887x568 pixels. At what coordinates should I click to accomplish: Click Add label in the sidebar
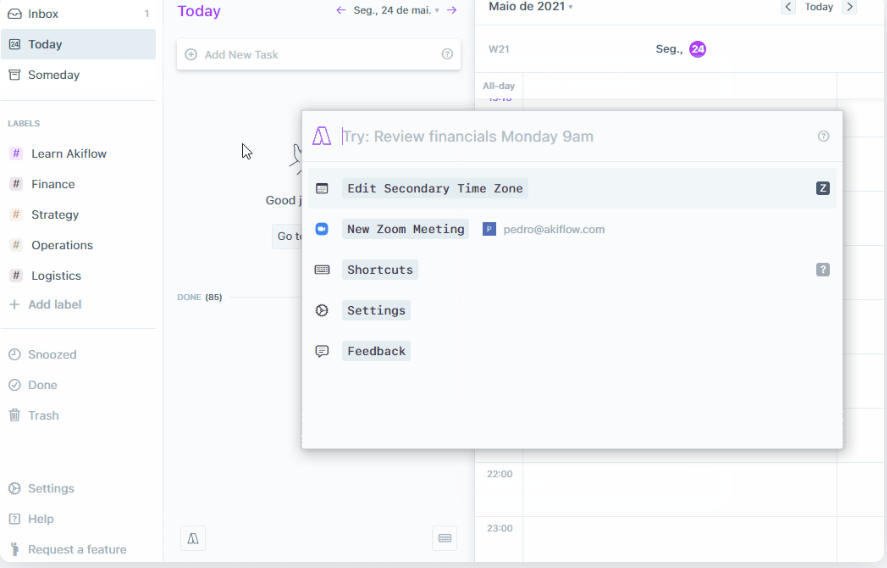coord(54,304)
